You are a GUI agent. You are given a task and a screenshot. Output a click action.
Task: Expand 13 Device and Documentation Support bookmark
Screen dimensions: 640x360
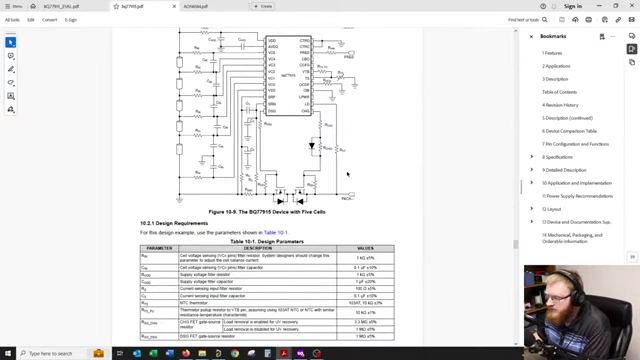pyautogui.click(x=531, y=222)
